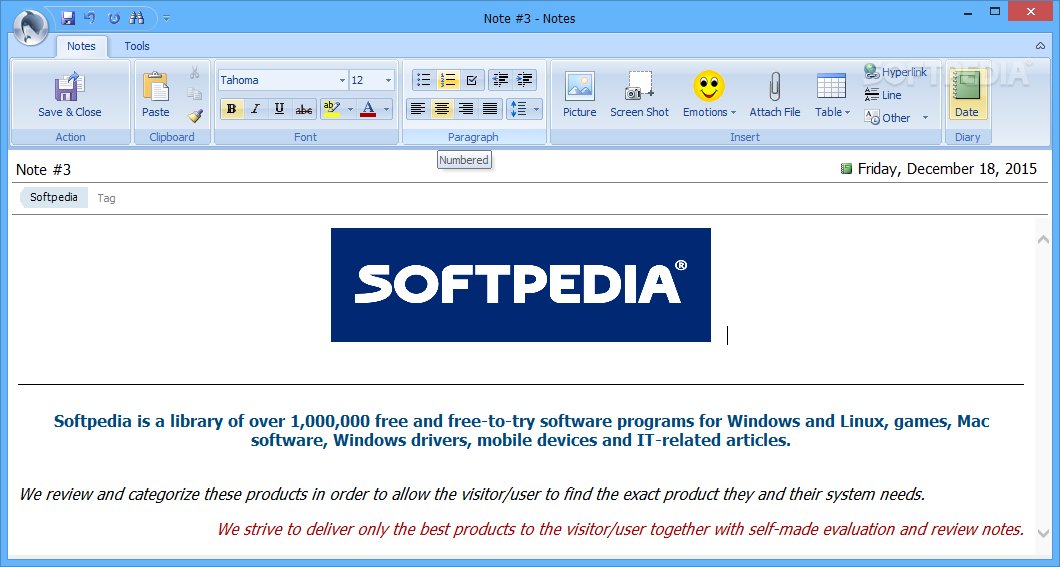1060x567 pixels.
Task: Open the round application menu button
Action: click(x=30, y=27)
